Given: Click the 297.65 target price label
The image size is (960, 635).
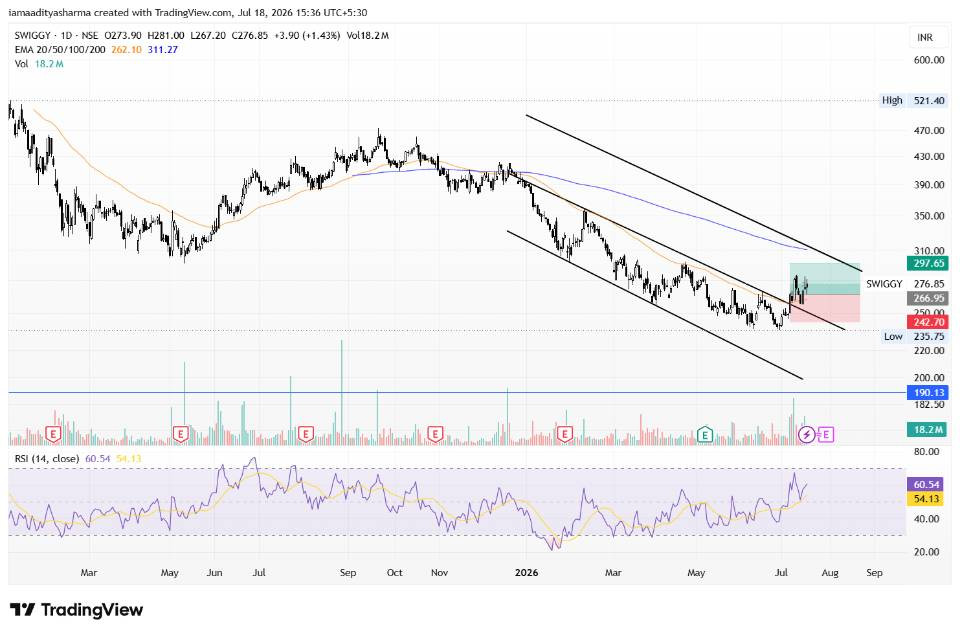Looking at the screenshot, I should (928, 263).
